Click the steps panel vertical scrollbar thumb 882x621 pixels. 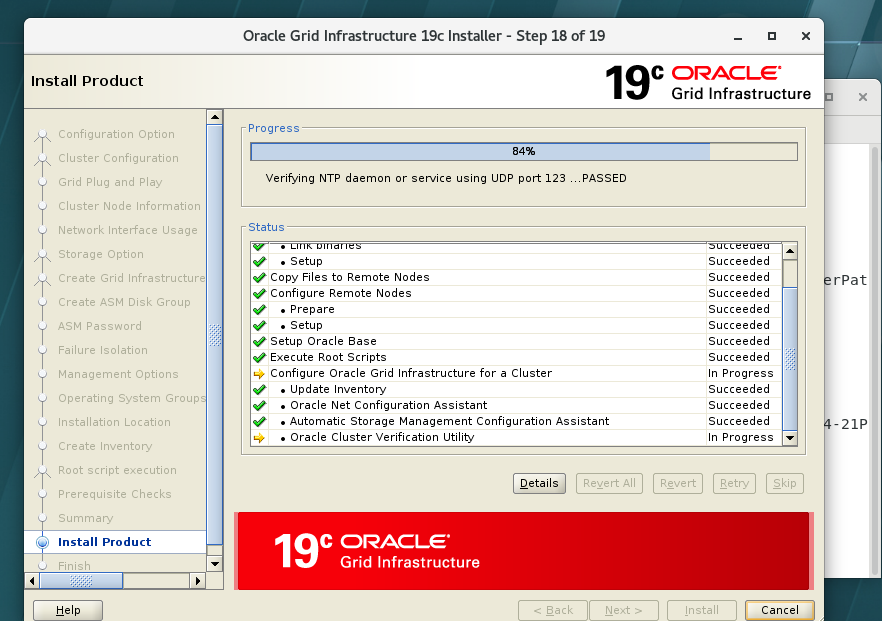point(214,335)
